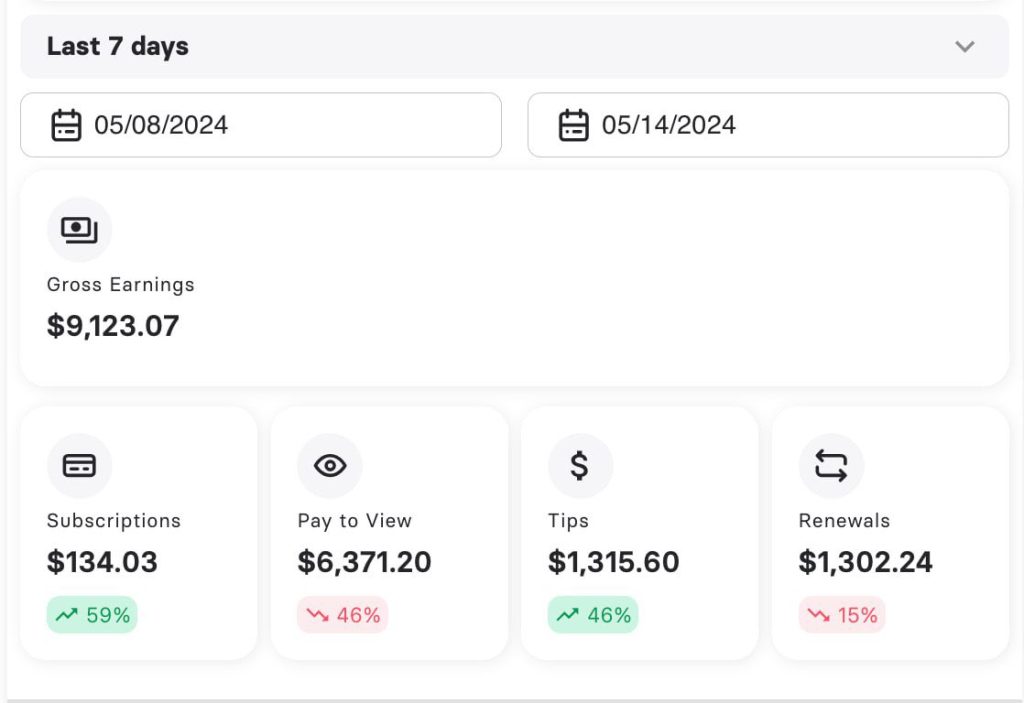Expand the period selector chevron arrow
Screen dimensions: 1024x703
point(964,47)
